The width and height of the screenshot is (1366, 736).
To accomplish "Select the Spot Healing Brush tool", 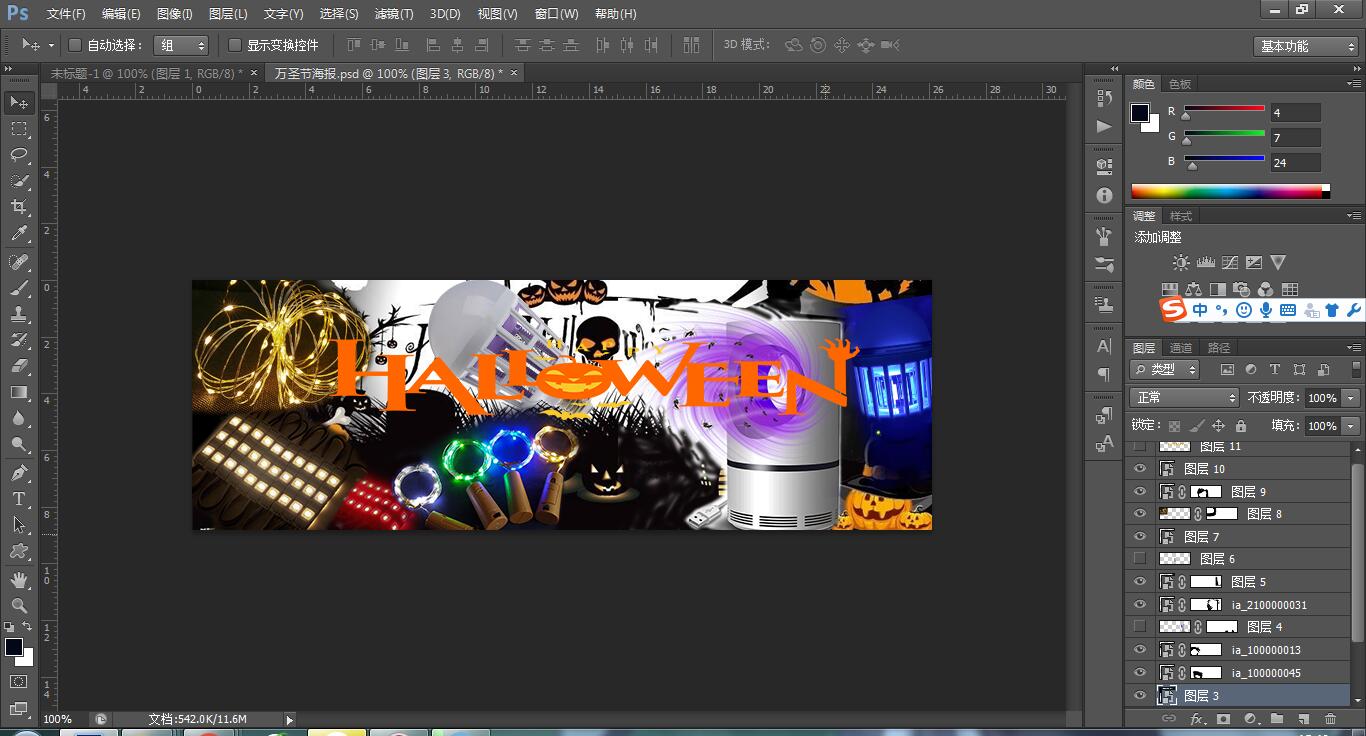I will [18, 262].
